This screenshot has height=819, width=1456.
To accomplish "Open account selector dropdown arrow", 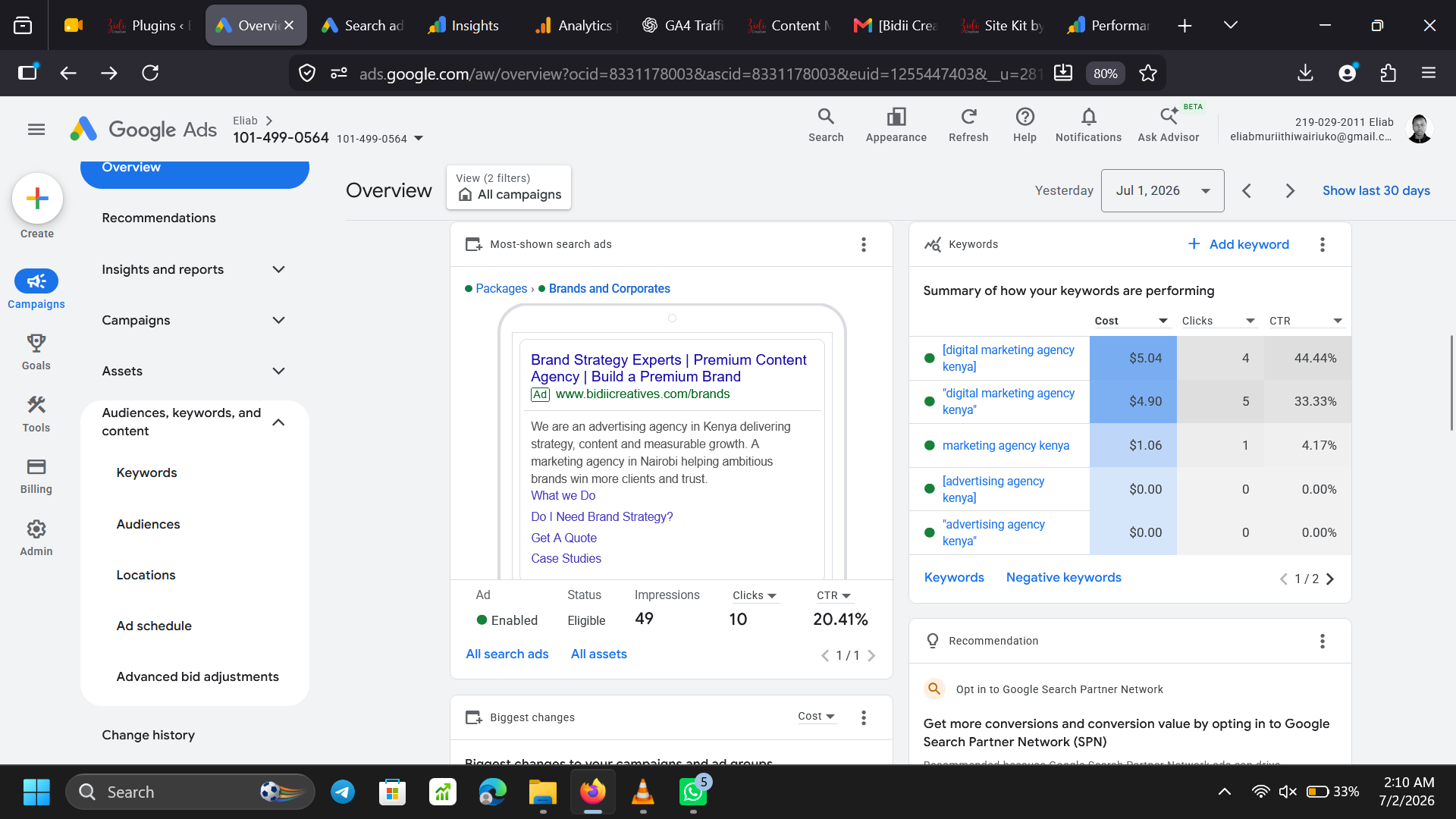I will pyautogui.click(x=419, y=138).
